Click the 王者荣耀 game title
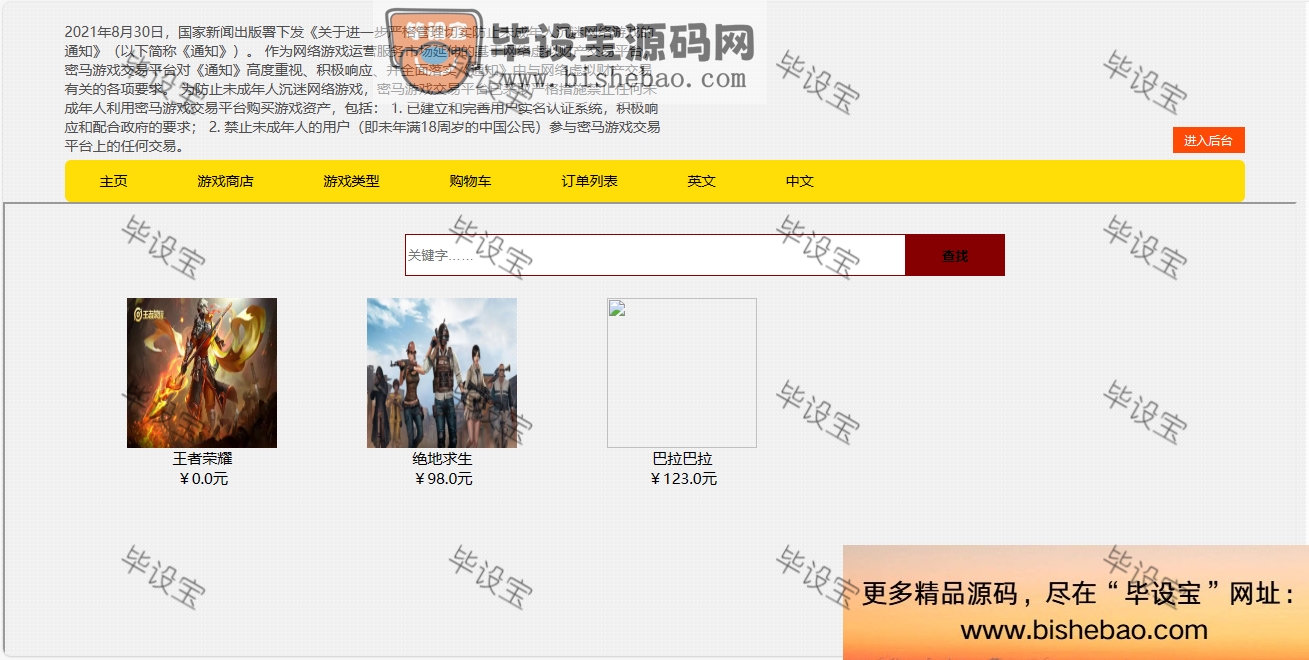1309x660 pixels. tap(202, 459)
